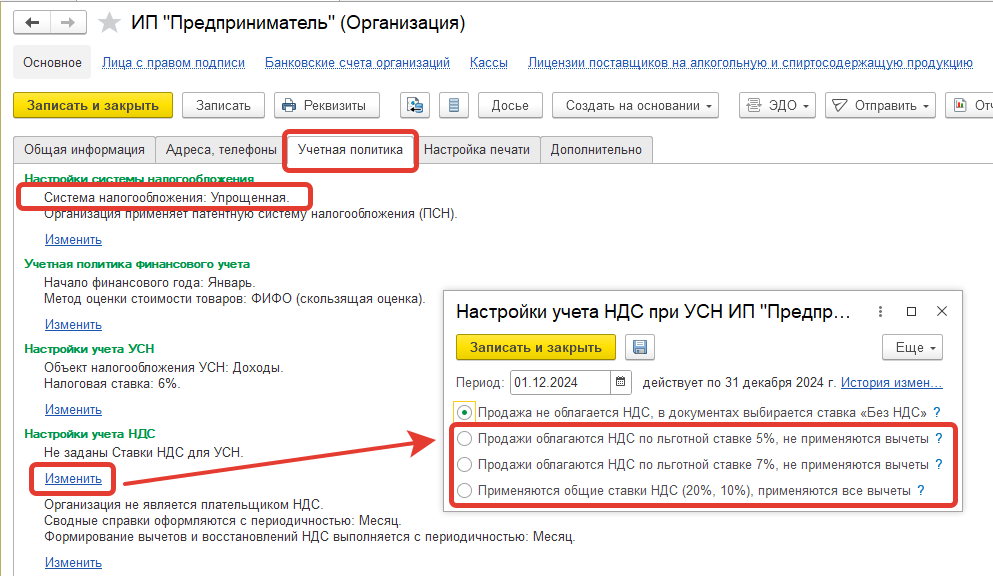Screen dimensions: 993x576
Task: Select 'Продажи облагаются НДС по льготной ставке 5%'
Action: point(463,437)
